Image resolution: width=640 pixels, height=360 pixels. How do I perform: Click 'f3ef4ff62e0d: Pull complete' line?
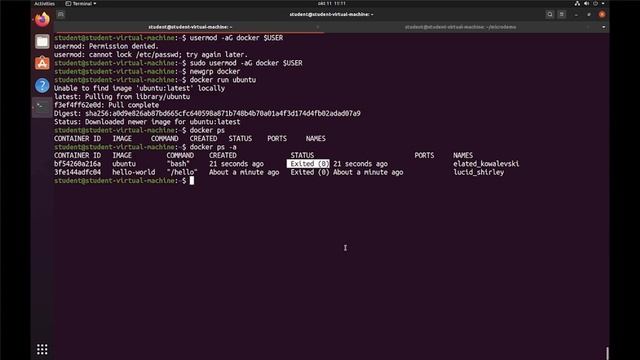pos(106,105)
